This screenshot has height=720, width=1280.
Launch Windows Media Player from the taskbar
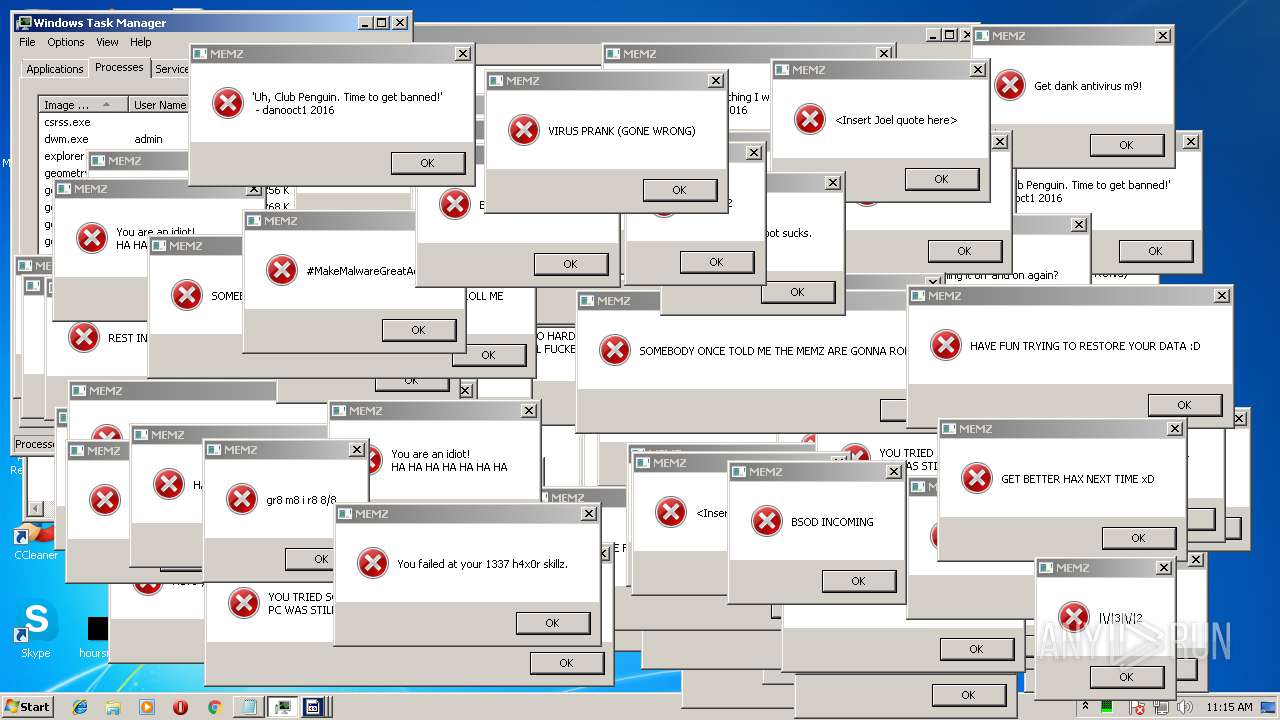147,707
